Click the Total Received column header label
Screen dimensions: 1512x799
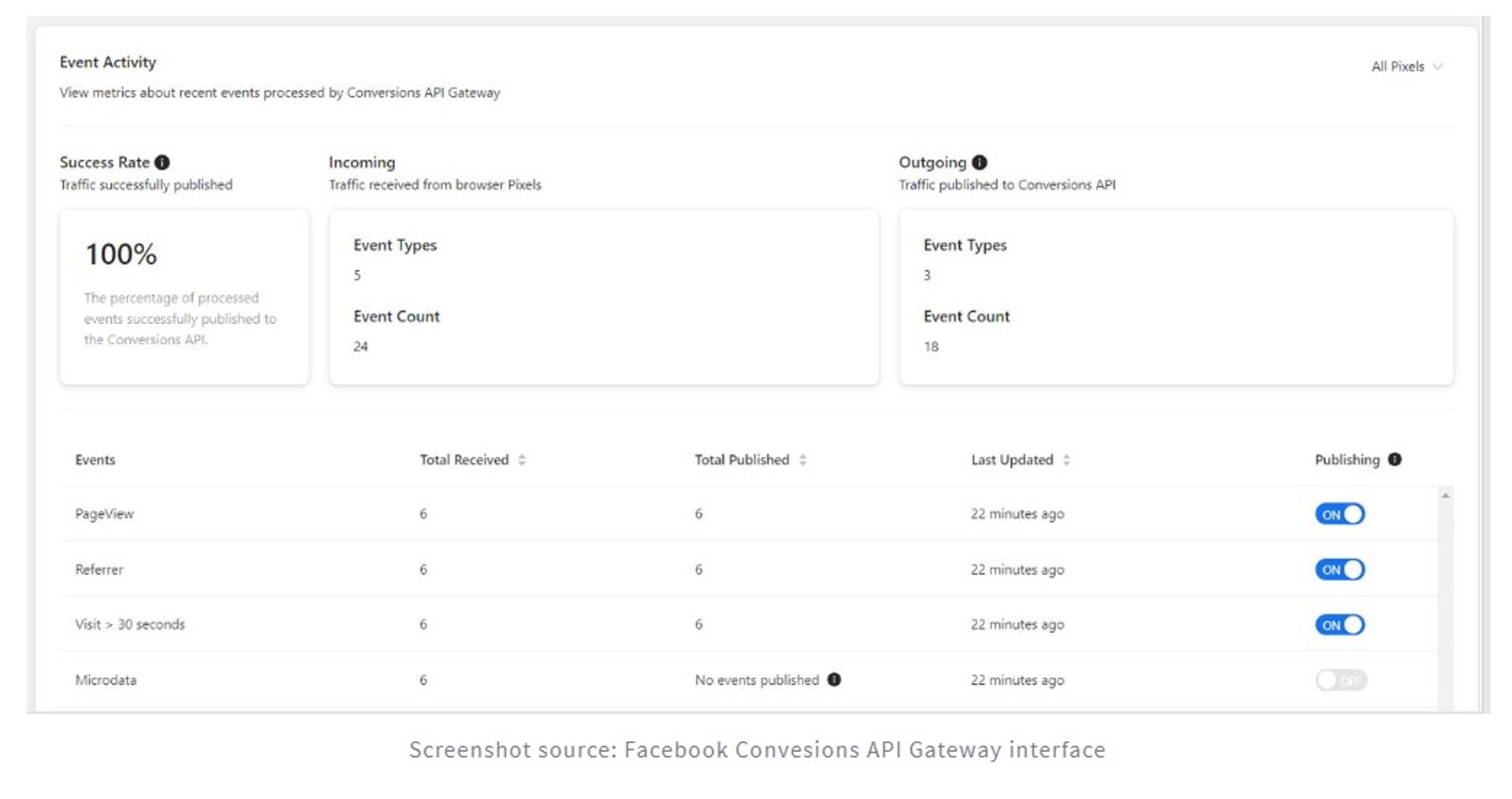464,460
